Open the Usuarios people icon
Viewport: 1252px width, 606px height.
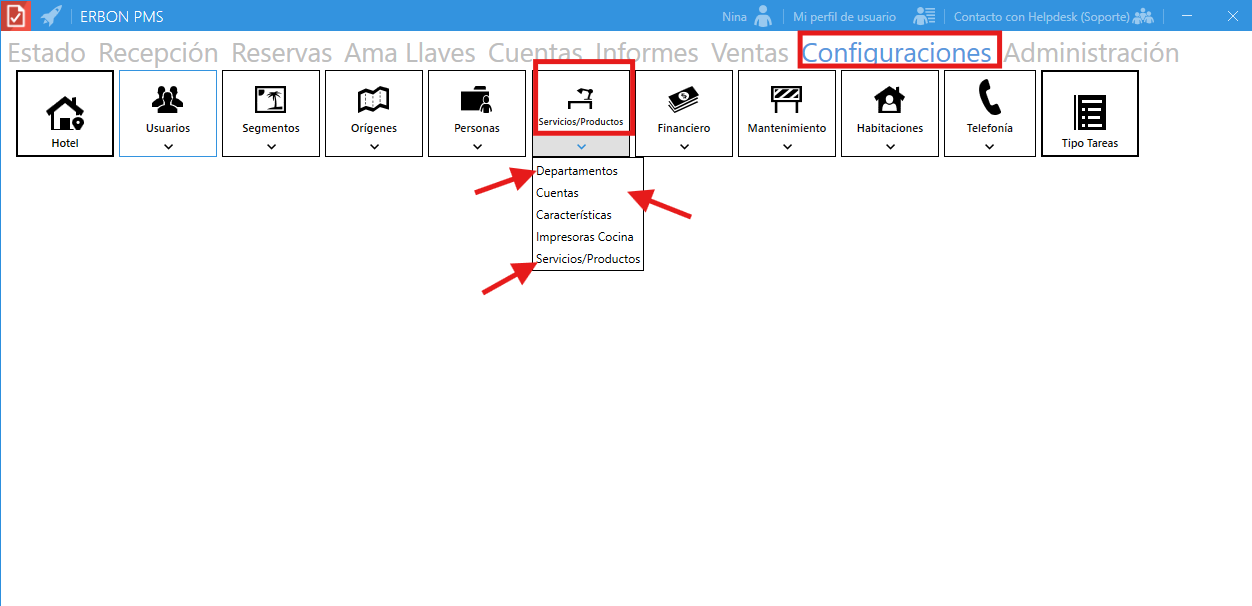168,99
